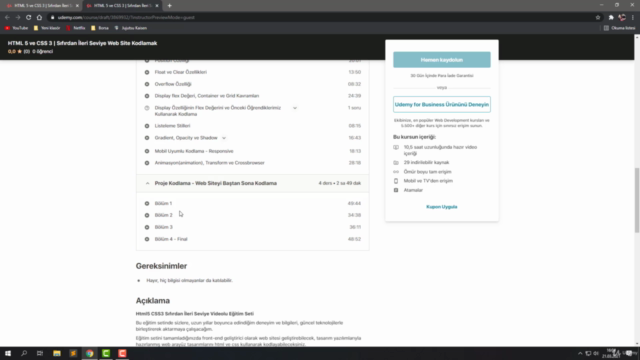The height and width of the screenshot is (360, 640).
Task: Open the Yeni klasör bookmark folder
Action: (x=47, y=28)
